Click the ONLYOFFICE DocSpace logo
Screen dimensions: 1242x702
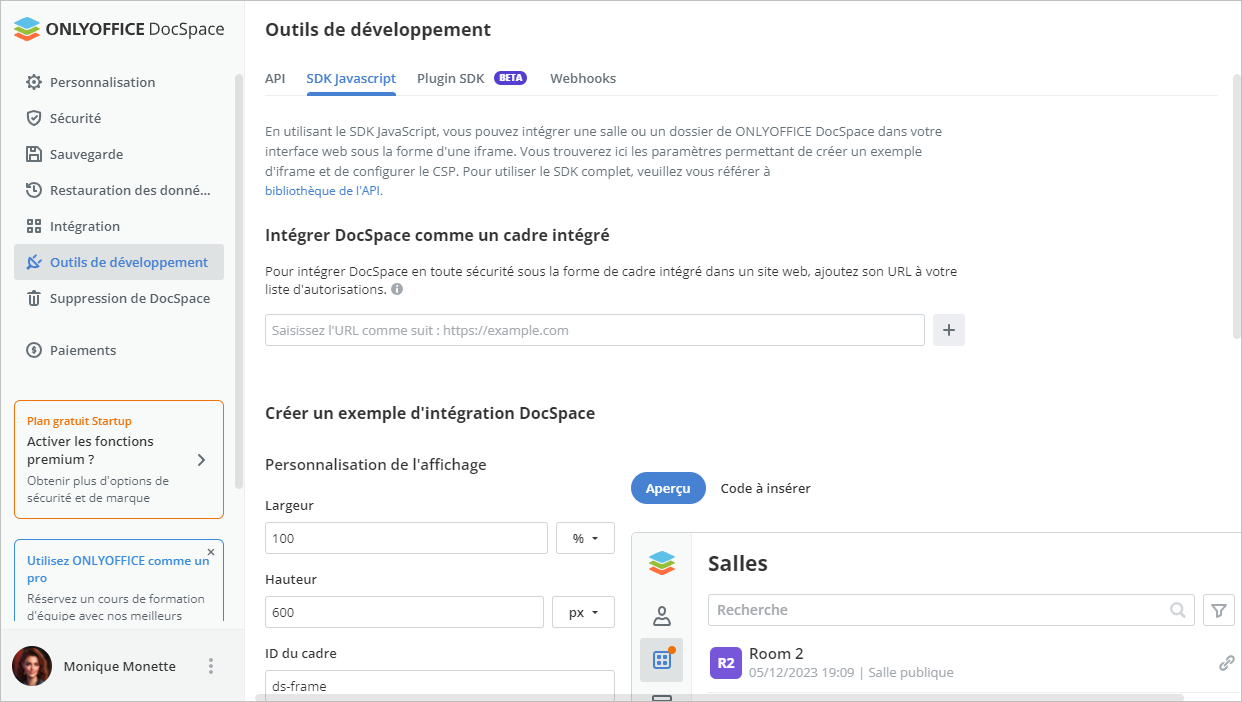tap(119, 29)
